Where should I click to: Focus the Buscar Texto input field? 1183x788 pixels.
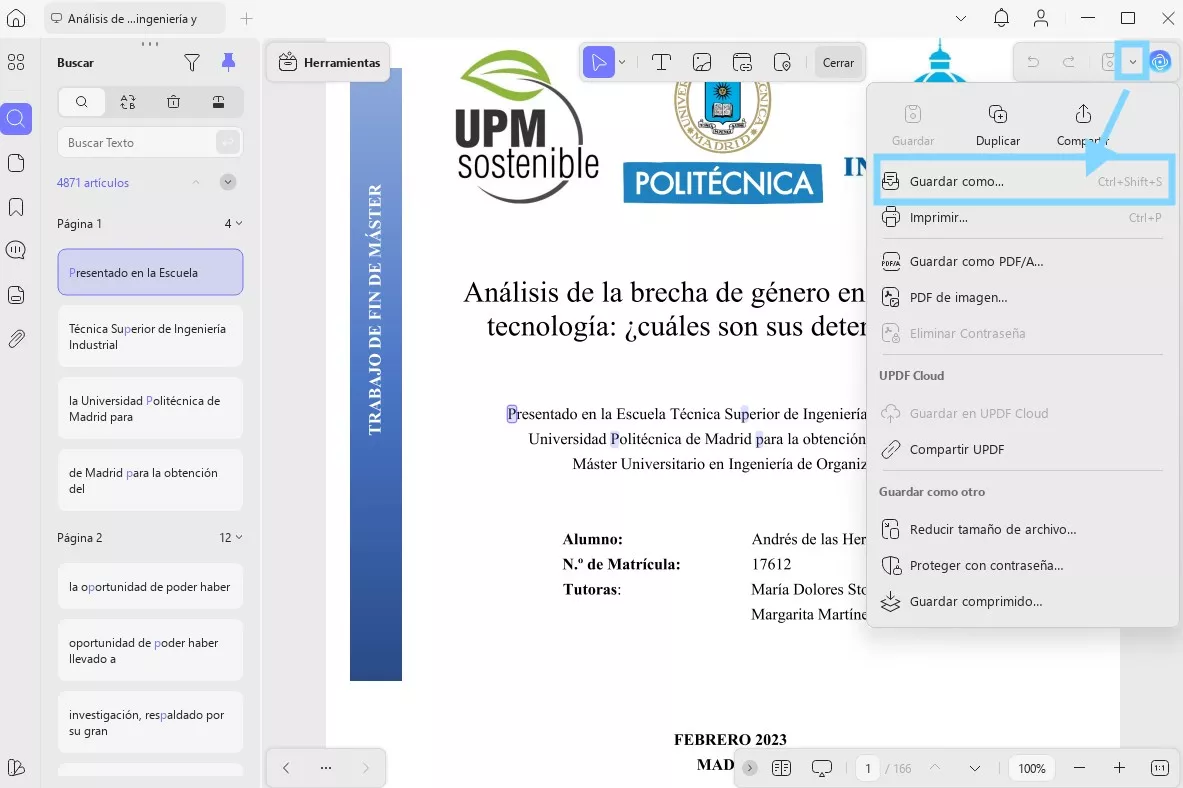149,143
